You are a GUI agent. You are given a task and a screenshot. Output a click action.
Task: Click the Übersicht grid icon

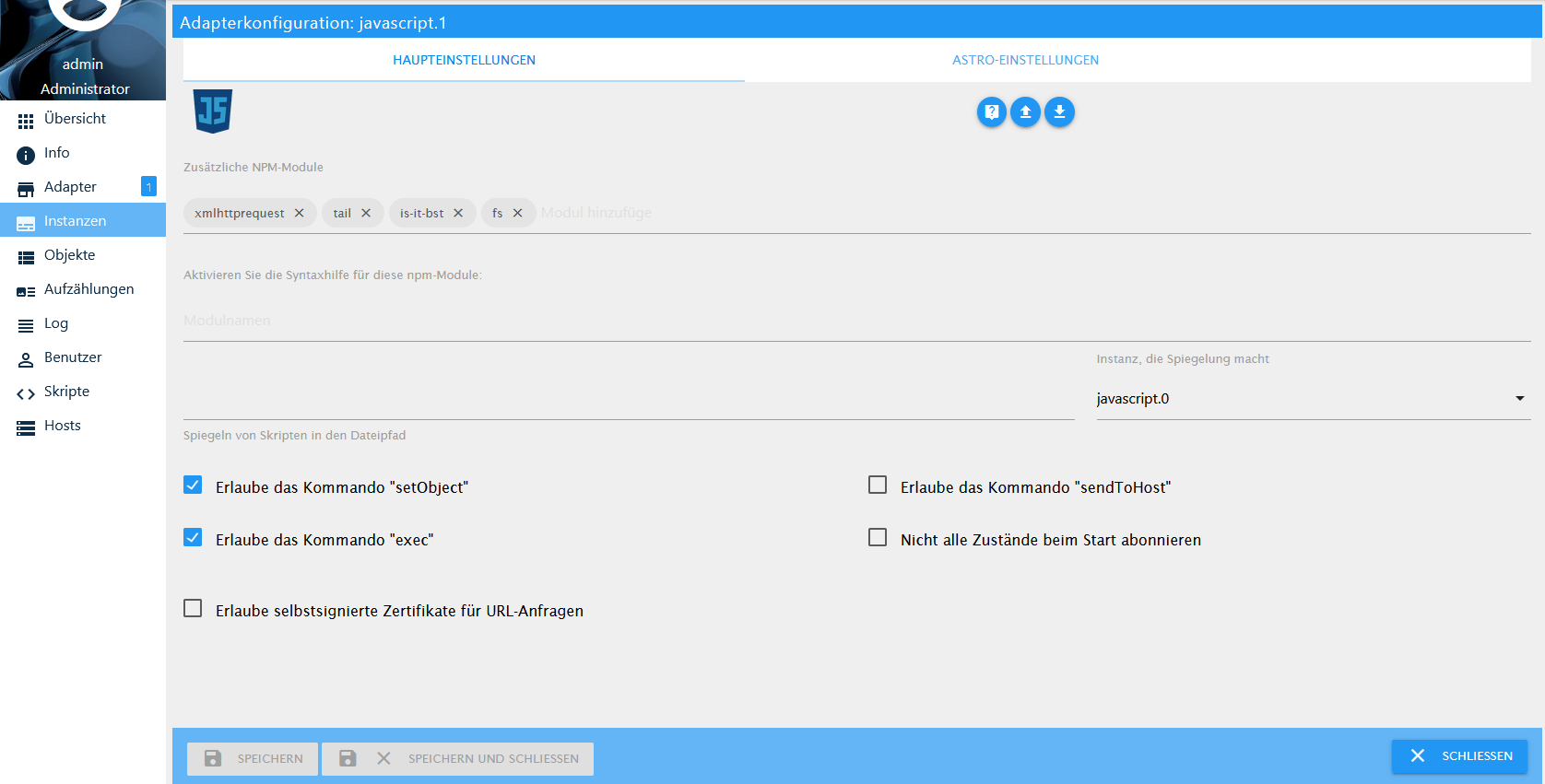coord(26,121)
